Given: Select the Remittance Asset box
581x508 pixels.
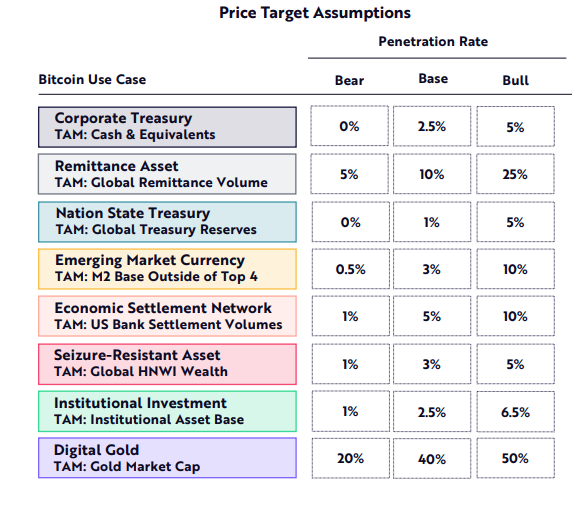Looking at the screenshot, I should (x=167, y=174).
